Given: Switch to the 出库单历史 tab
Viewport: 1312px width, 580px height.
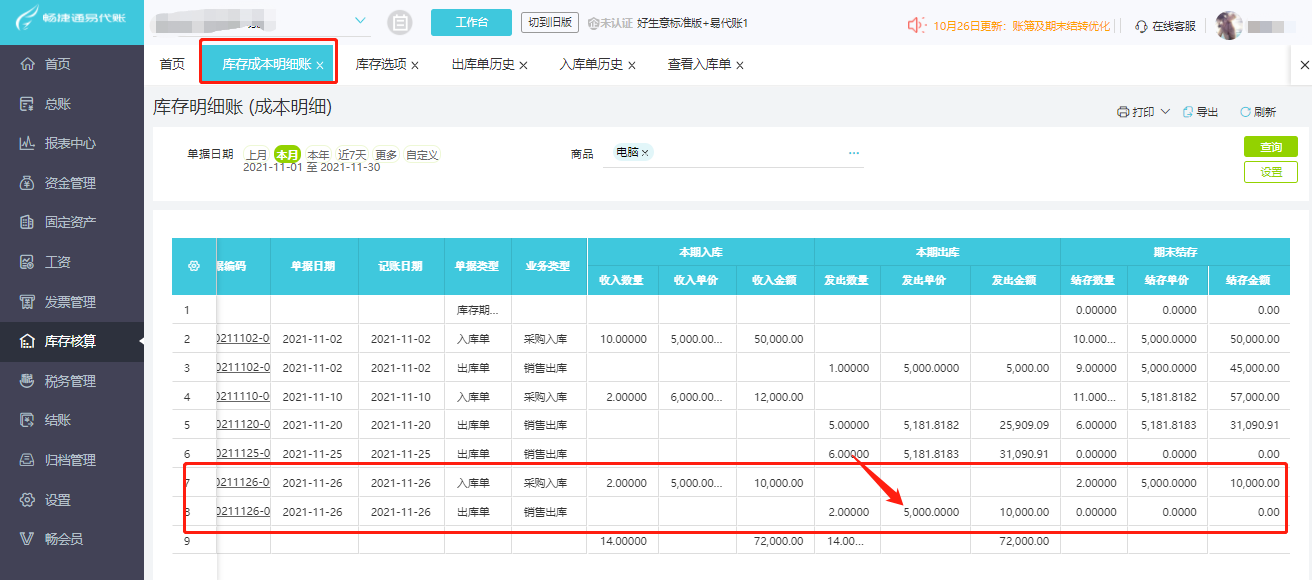Looking at the screenshot, I should click(483, 65).
